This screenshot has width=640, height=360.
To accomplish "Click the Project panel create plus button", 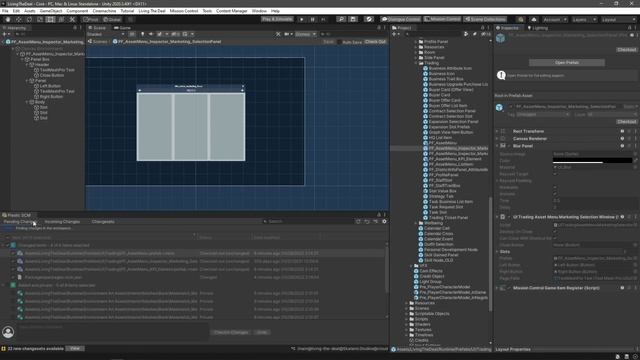I will tap(395, 34).
